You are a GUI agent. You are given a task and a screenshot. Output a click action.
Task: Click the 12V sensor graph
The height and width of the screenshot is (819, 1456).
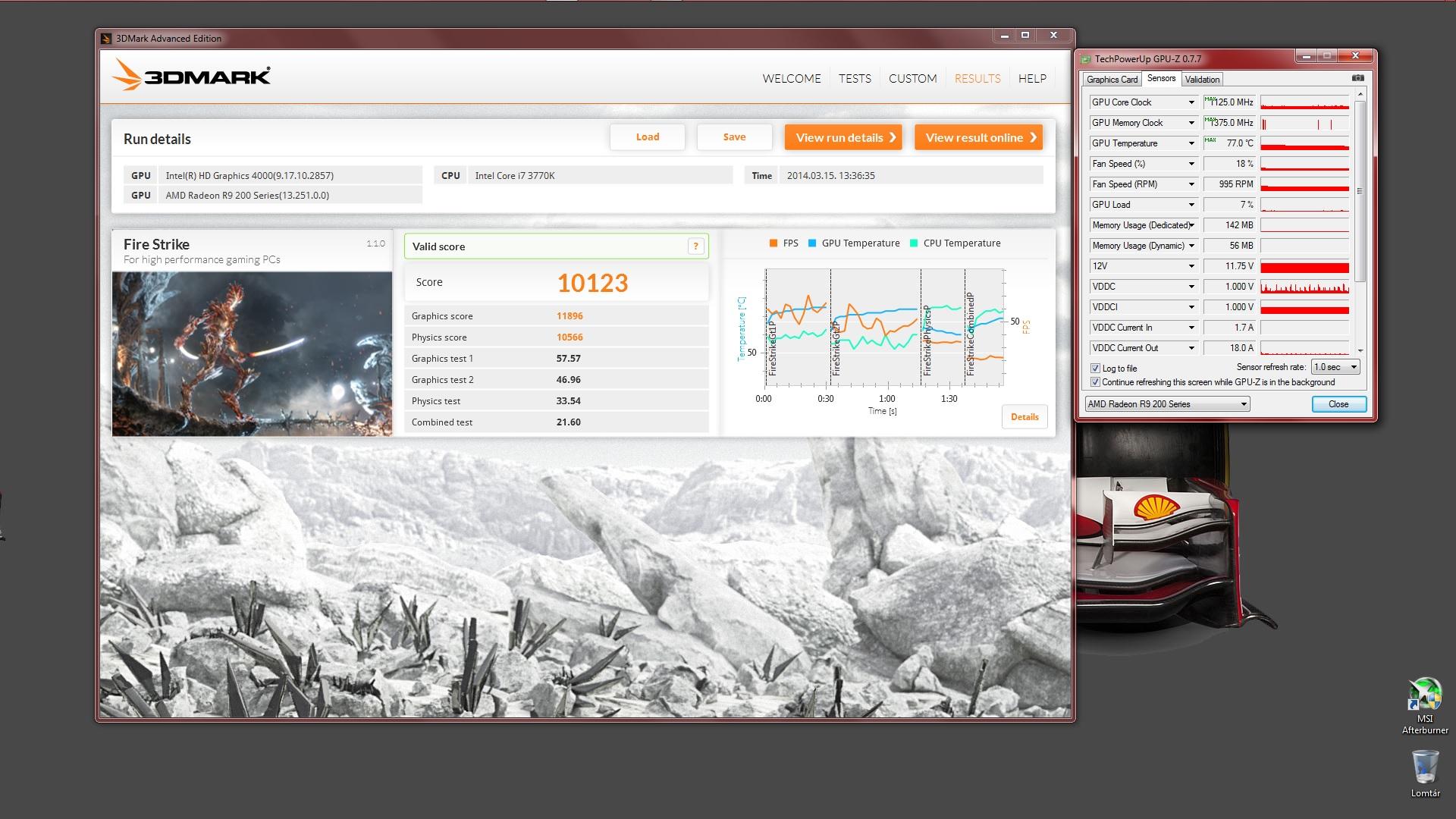pyautogui.click(x=1304, y=266)
